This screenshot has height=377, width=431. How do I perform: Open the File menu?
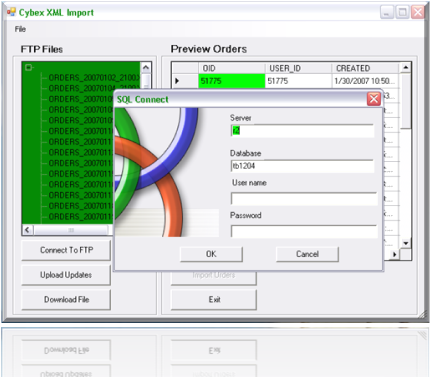coord(20,29)
